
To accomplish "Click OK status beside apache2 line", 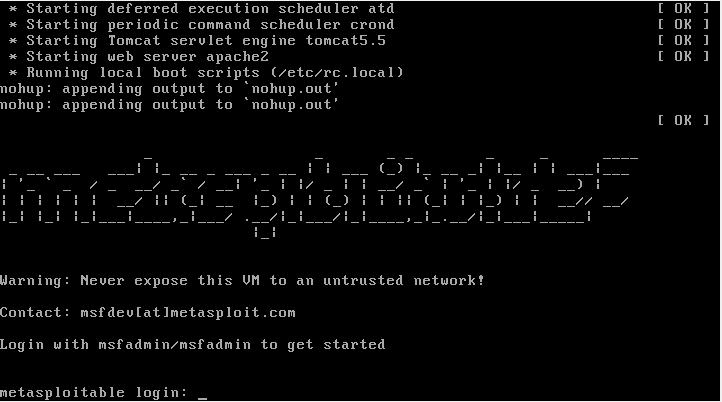I will click(x=683, y=57).
